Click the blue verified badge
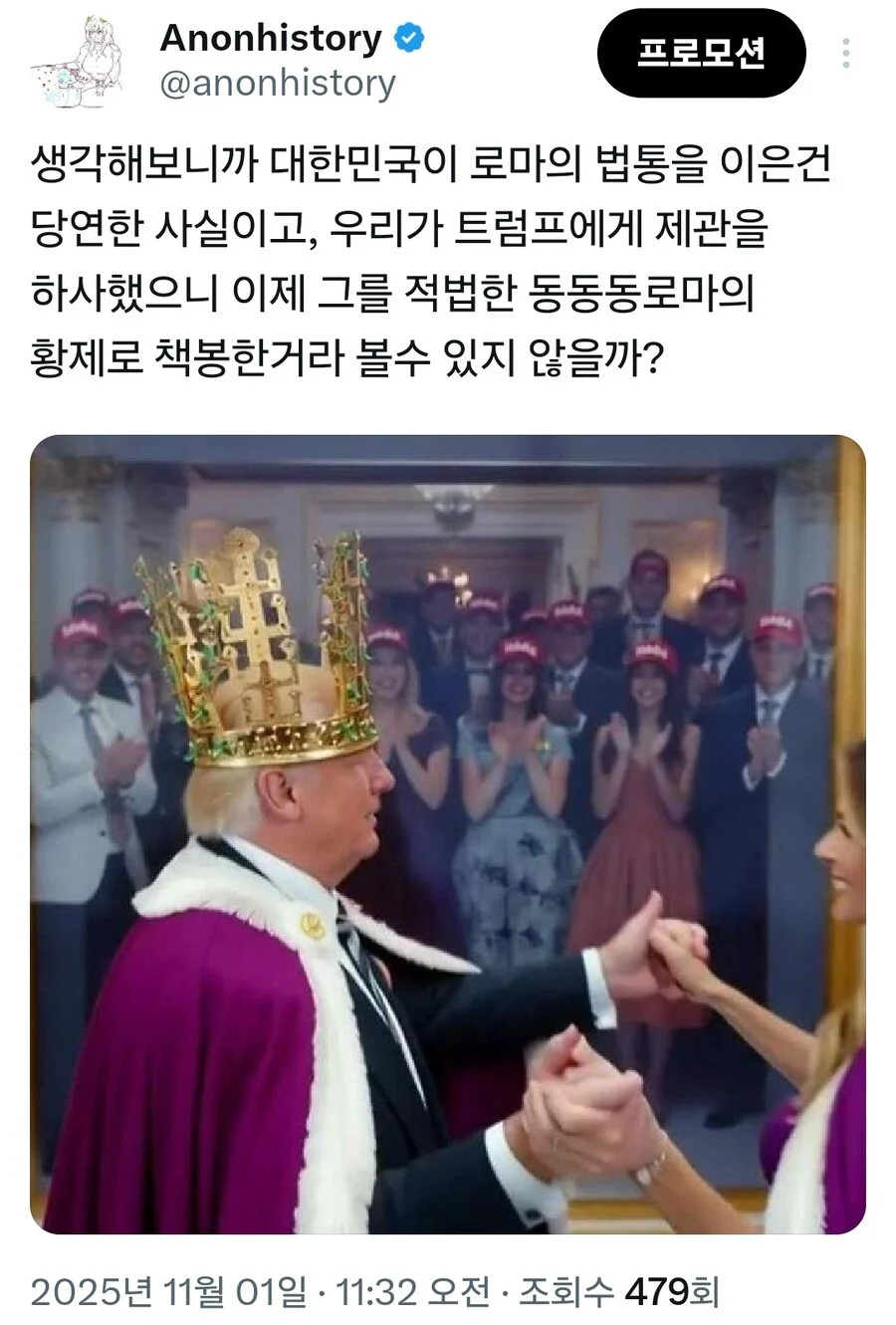 coord(409,39)
